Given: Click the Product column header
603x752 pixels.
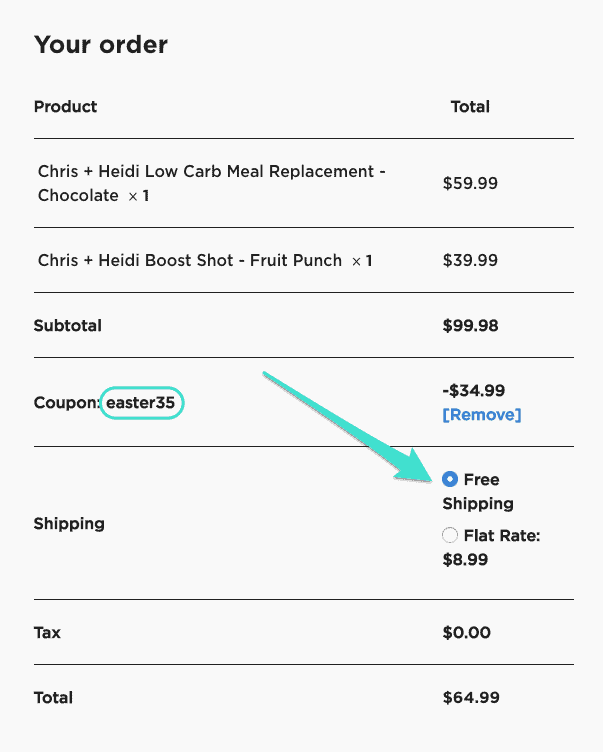Looking at the screenshot, I should pyautogui.click(x=66, y=107).
